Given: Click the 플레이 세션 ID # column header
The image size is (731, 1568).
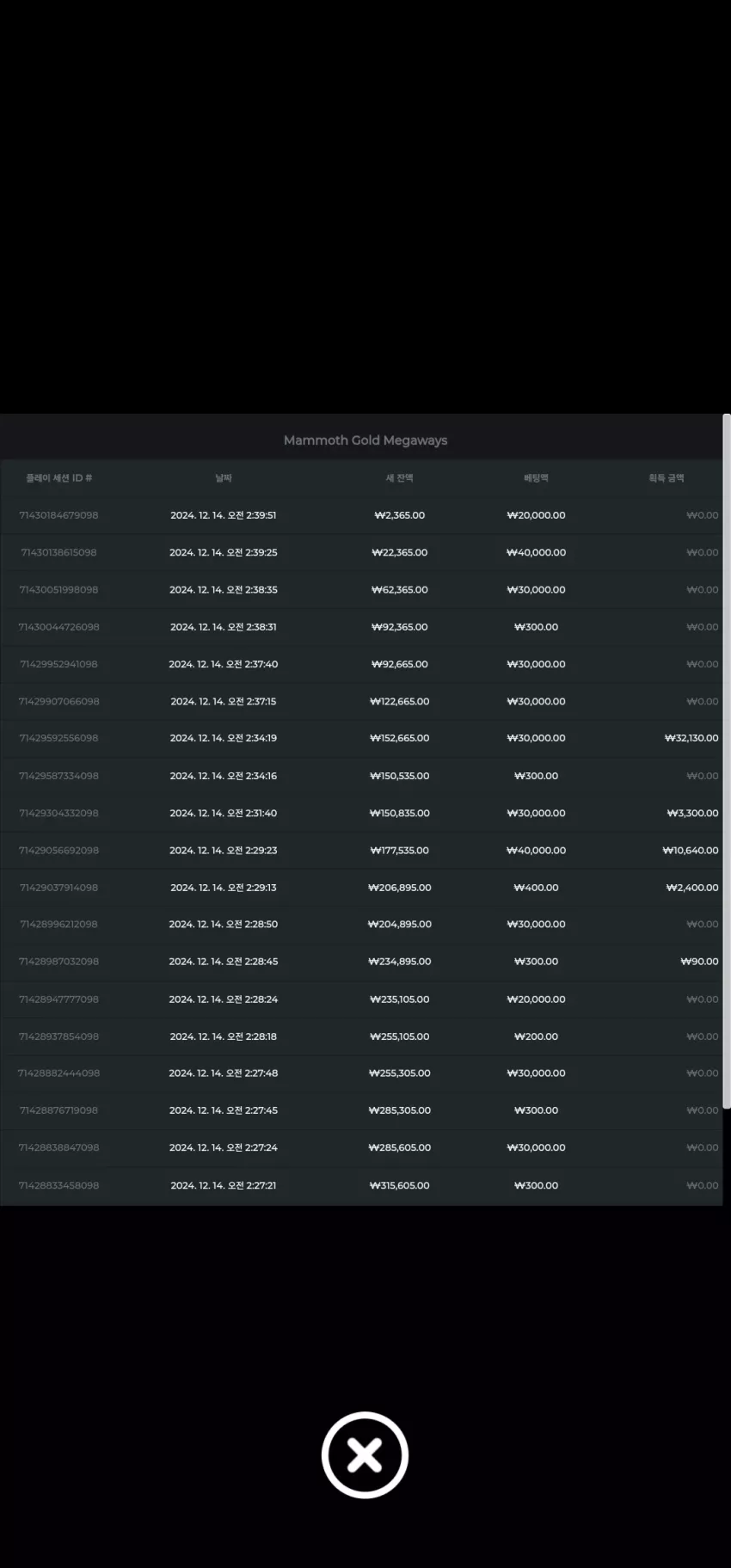Looking at the screenshot, I should [58, 477].
